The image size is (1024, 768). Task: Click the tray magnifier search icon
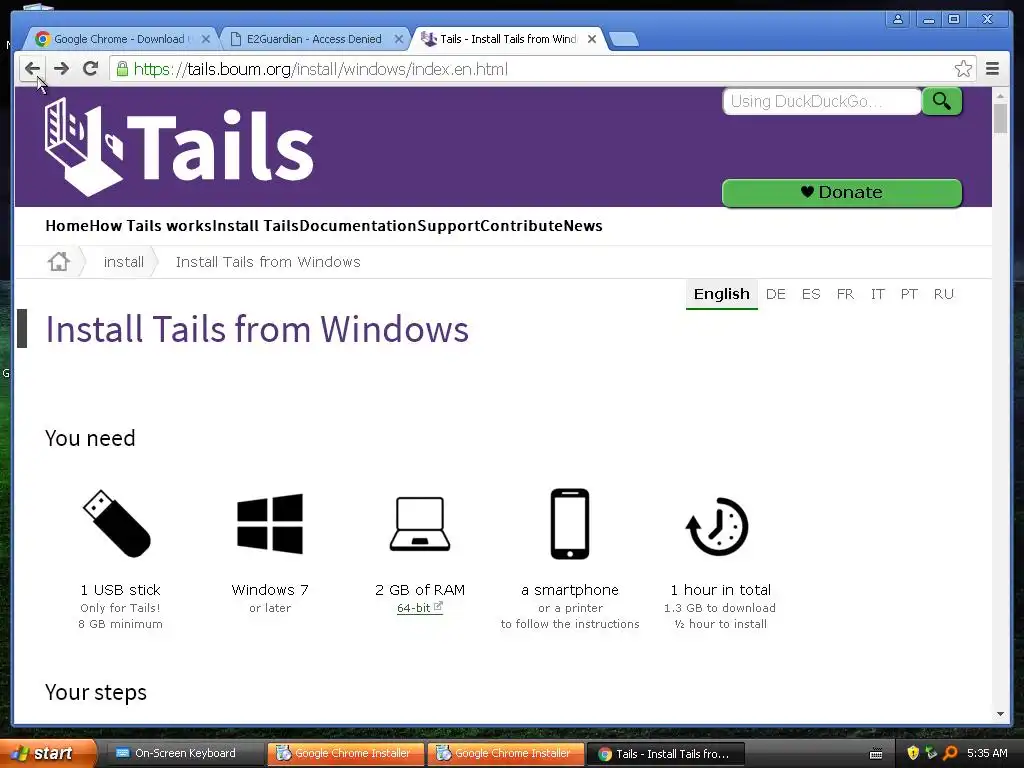950,753
